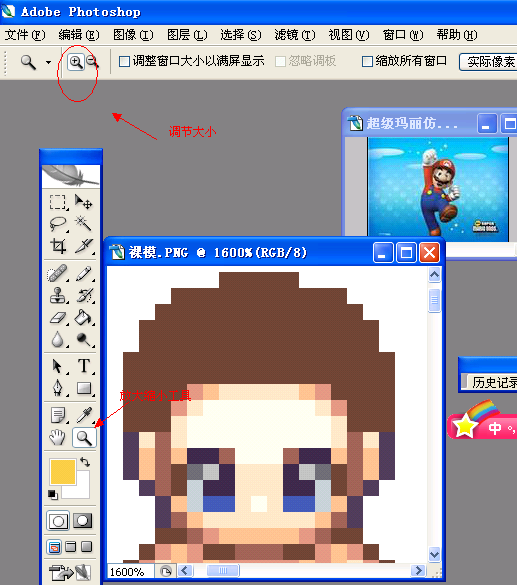This screenshot has width=517, height=585.
Task: Select the Paint Bucket tool
Action: tap(84, 318)
